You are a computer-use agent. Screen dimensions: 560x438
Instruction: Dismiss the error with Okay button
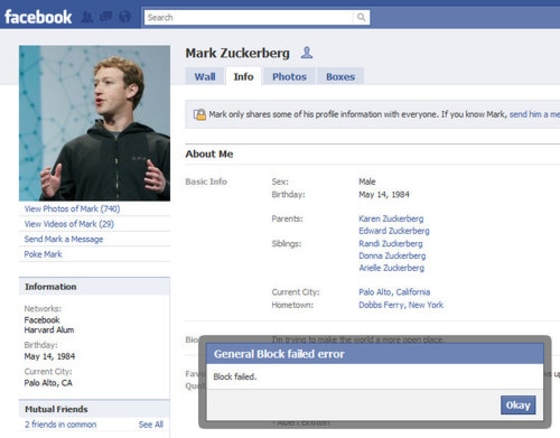(518, 405)
